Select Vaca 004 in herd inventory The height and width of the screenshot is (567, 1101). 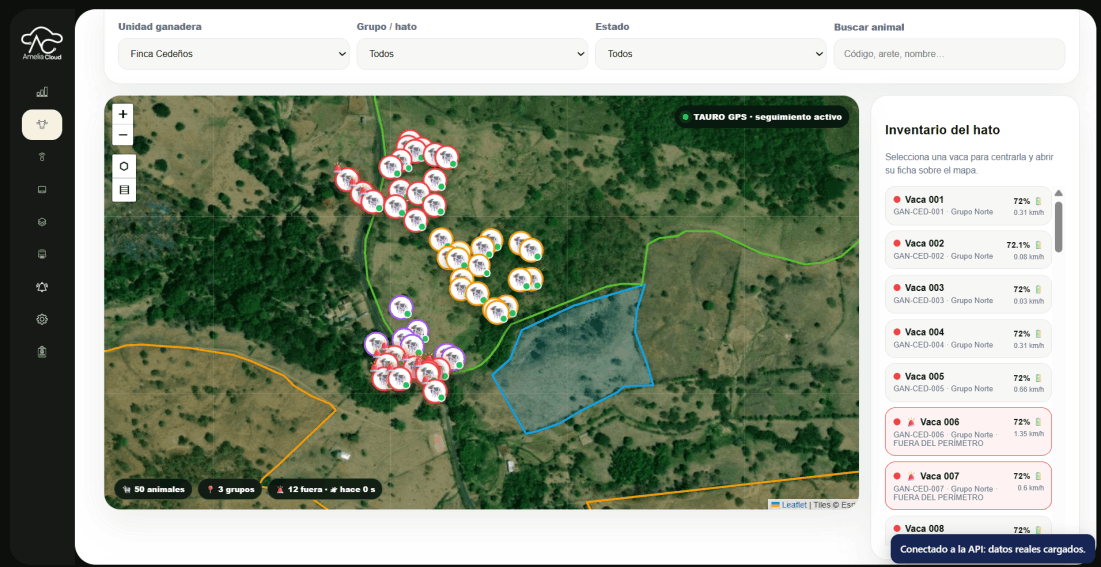pos(968,339)
